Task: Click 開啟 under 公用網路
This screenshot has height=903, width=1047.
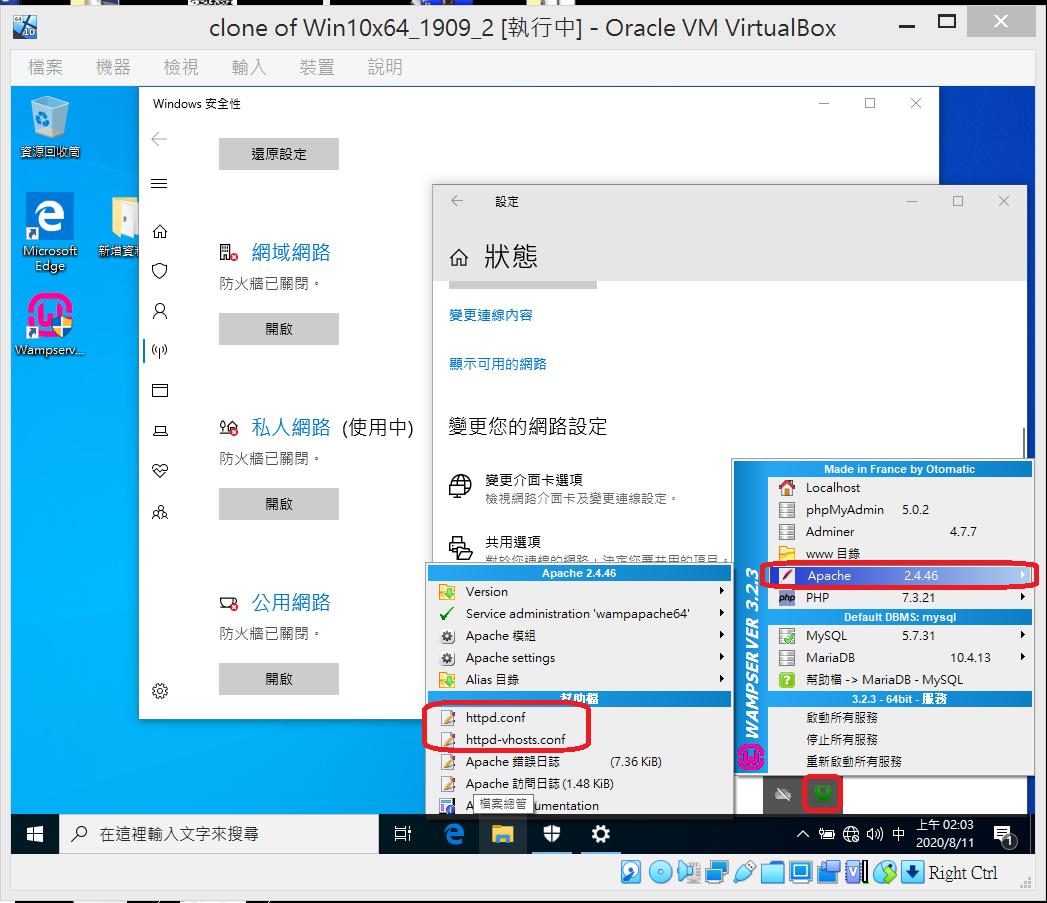Action: 278,679
